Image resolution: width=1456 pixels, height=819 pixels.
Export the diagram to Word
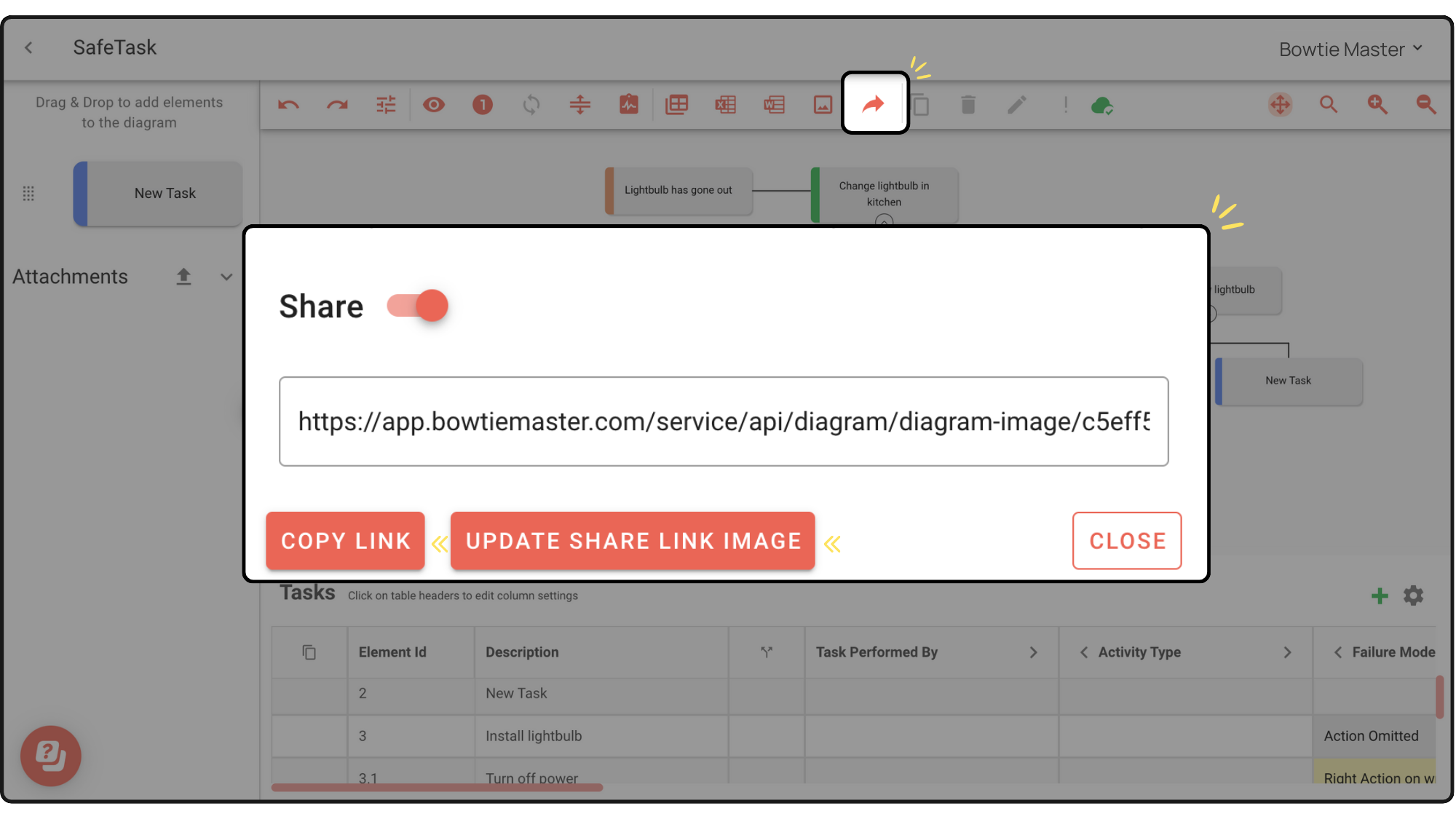click(774, 105)
